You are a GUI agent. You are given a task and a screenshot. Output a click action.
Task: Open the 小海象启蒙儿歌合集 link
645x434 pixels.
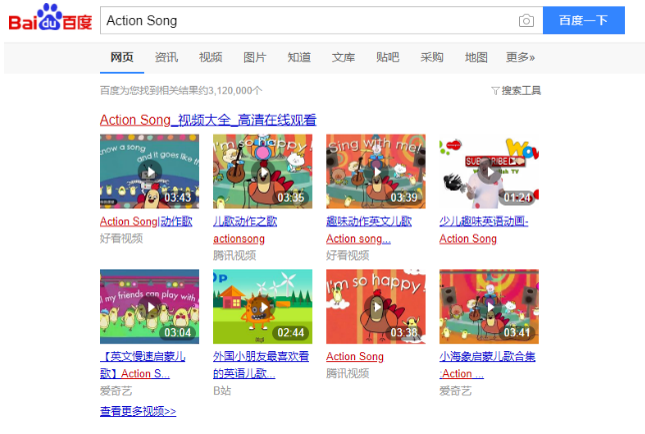pos(487,365)
